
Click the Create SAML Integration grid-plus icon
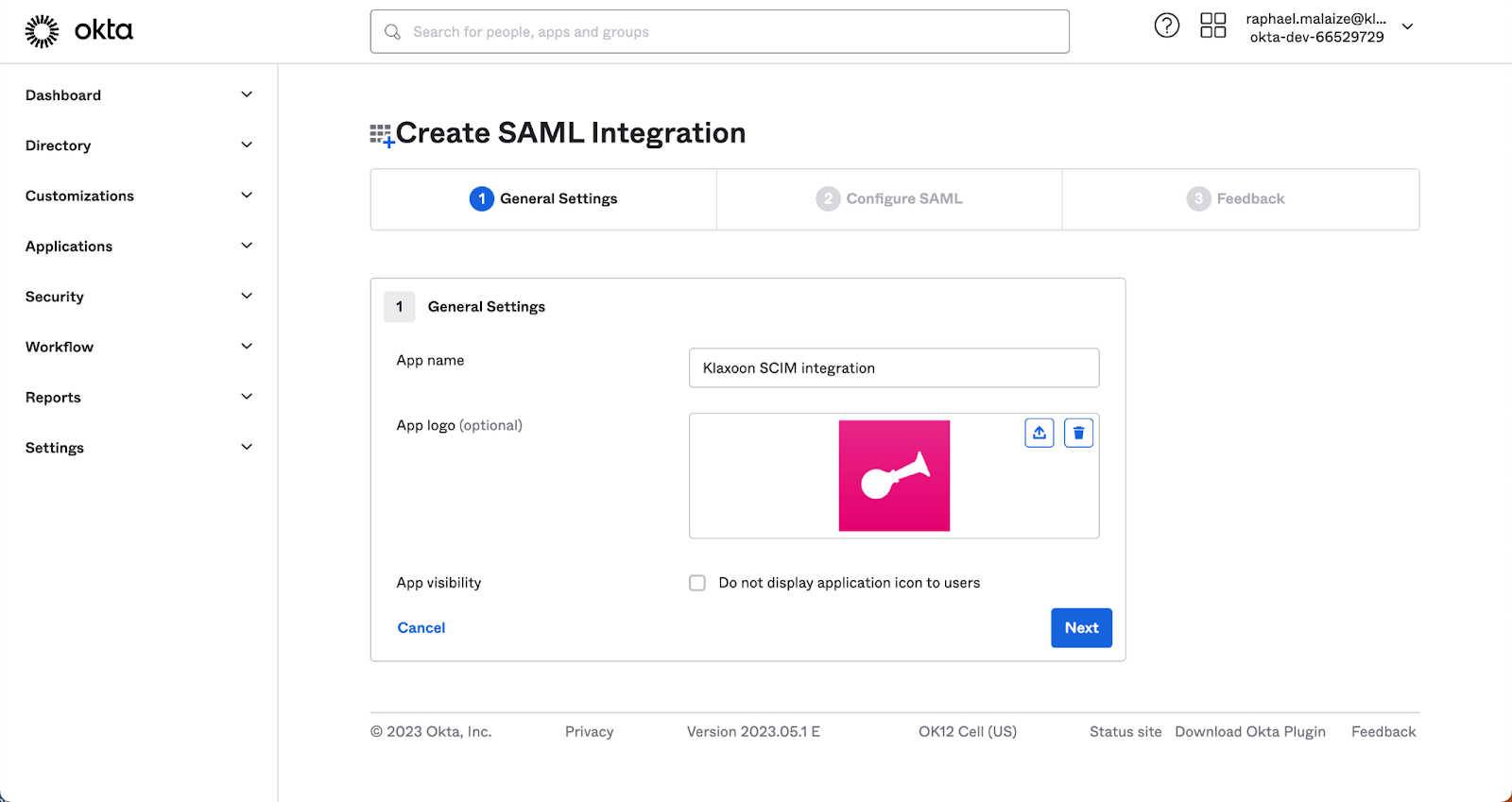click(382, 135)
